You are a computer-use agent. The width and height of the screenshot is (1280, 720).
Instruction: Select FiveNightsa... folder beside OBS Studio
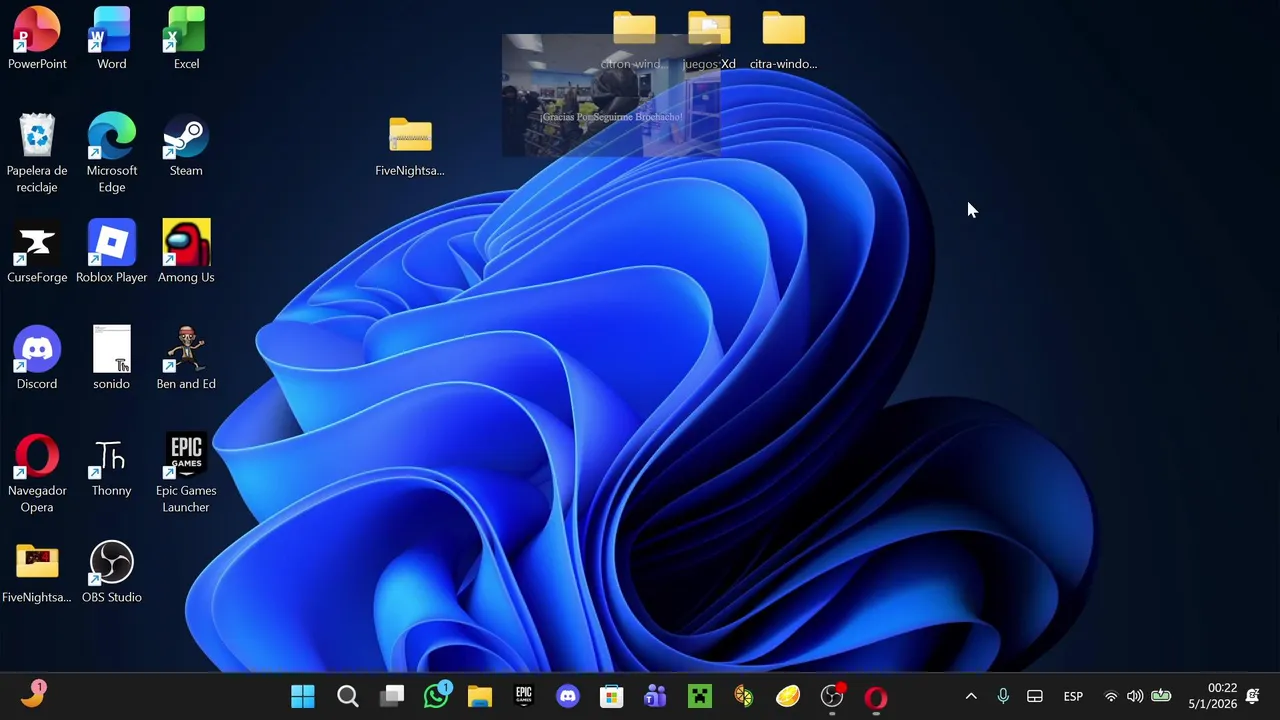pos(37,572)
